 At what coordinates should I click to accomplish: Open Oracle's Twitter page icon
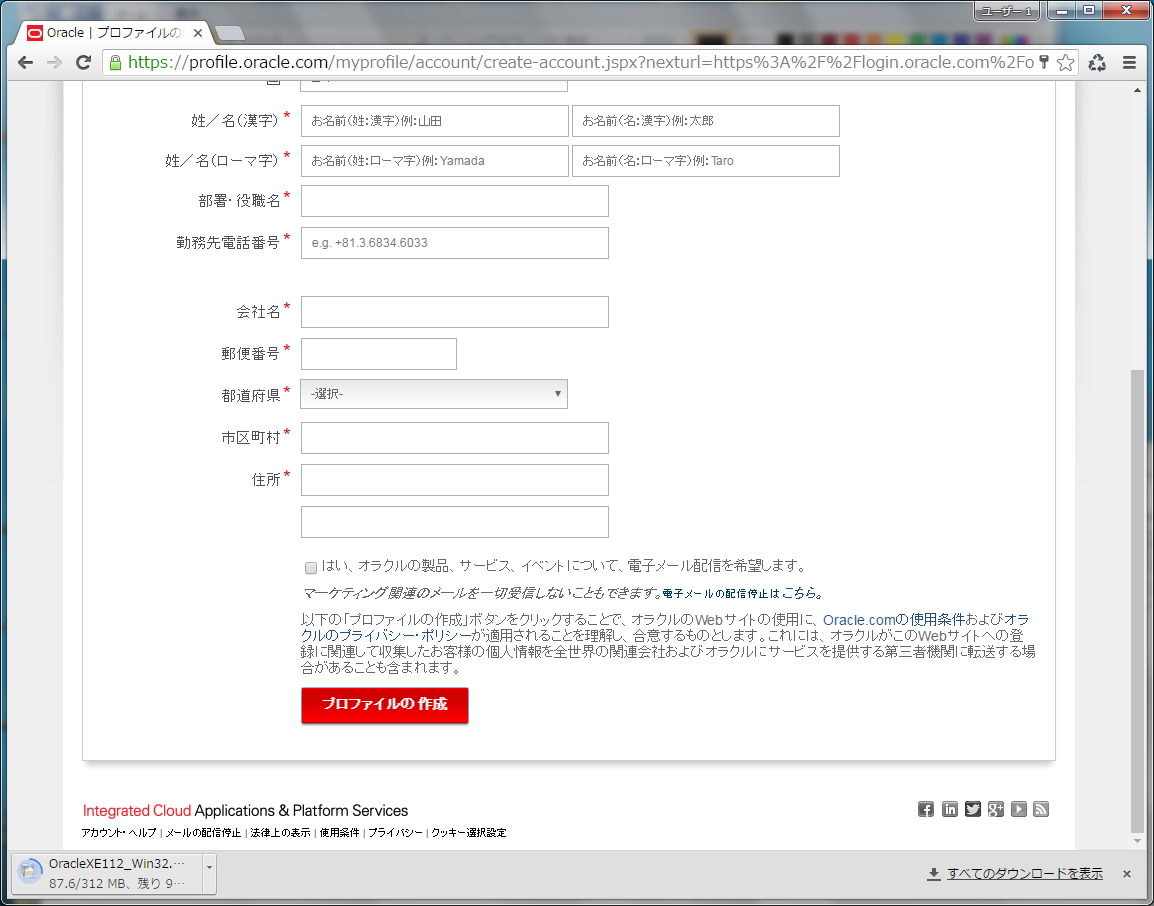coord(973,810)
